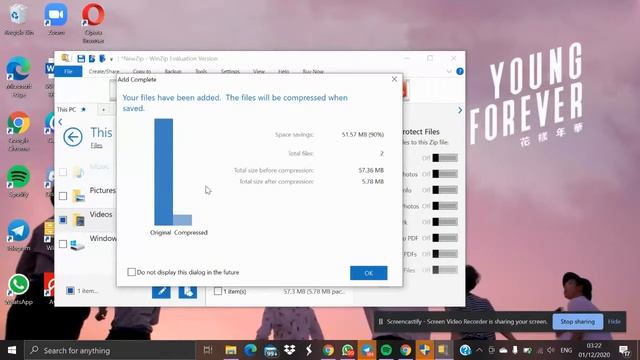Toggle the '1 item...' selection checkbox at pane bottom

70,291
